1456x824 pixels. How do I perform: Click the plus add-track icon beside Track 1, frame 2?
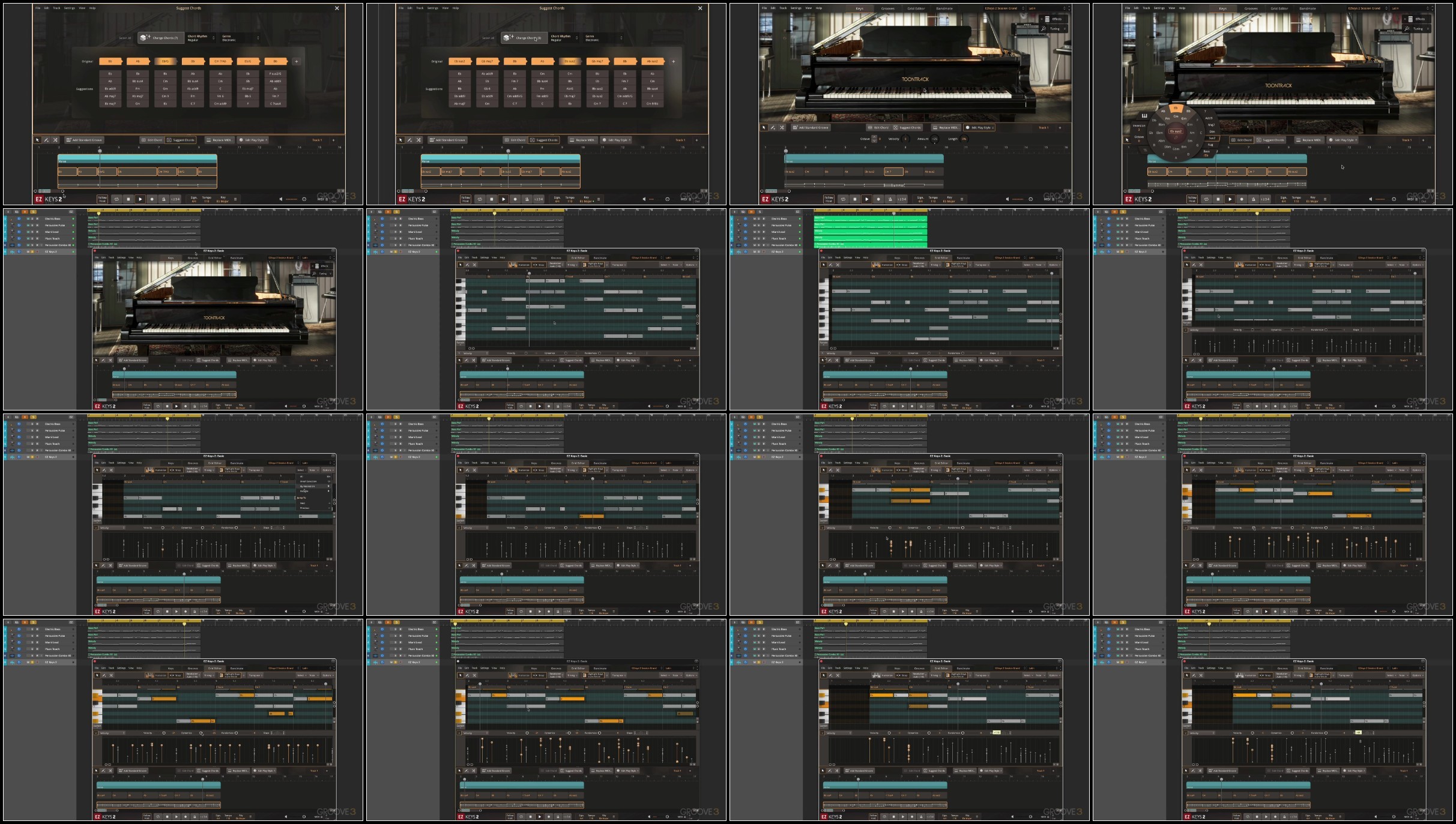pos(696,140)
